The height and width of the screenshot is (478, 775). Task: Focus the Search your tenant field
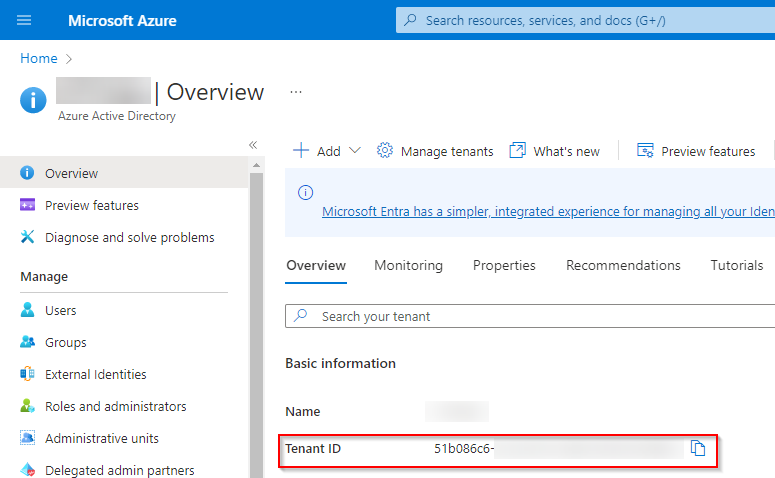(530, 316)
